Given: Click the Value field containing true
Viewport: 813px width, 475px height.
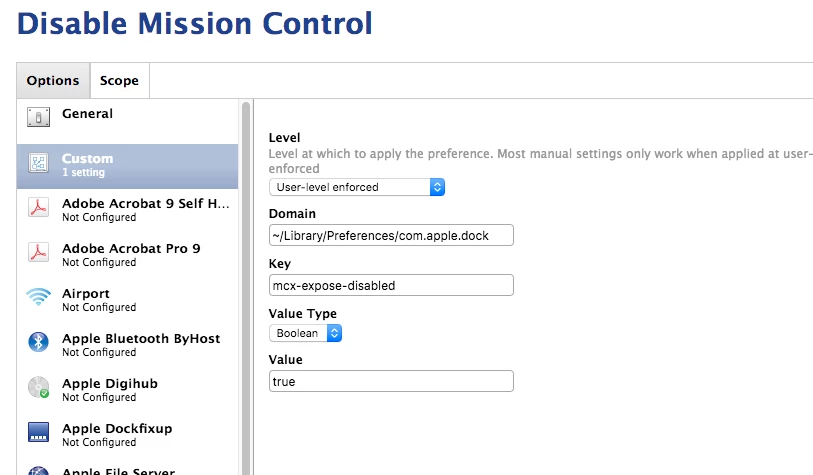Looking at the screenshot, I should [x=391, y=381].
